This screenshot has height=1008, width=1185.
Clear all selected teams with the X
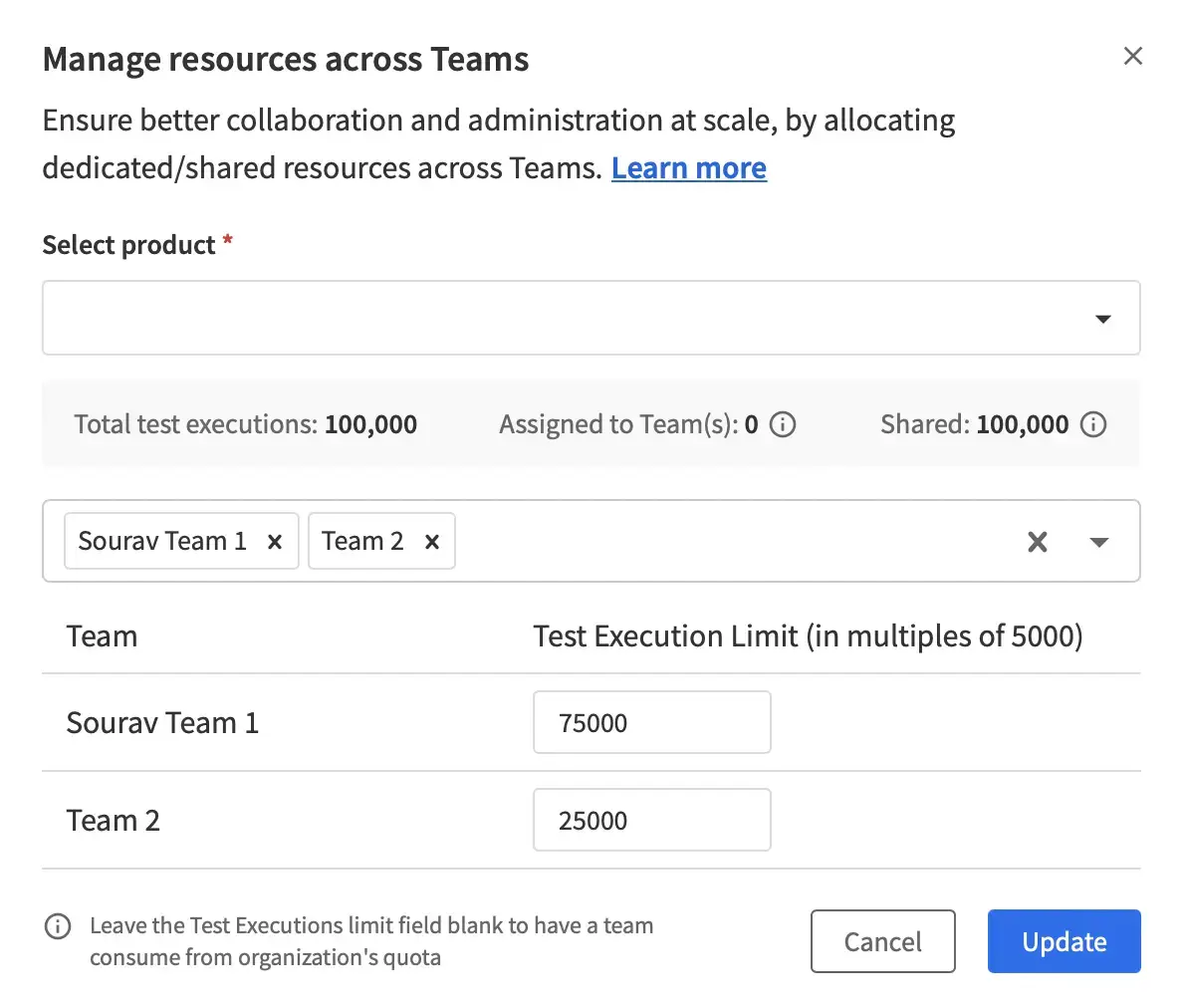pyautogui.click(x=1037, y=542)
